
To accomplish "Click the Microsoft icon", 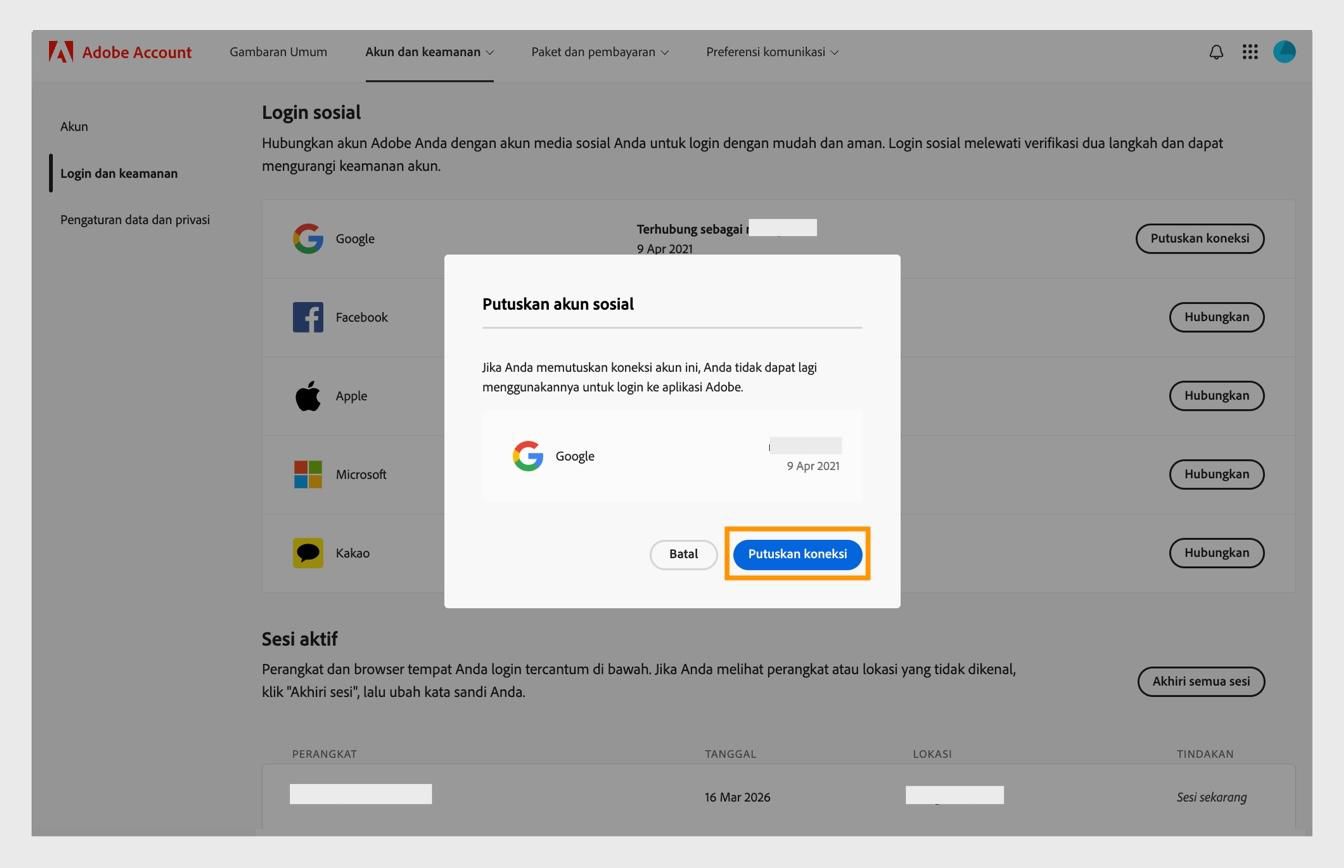I will (308, 473).
